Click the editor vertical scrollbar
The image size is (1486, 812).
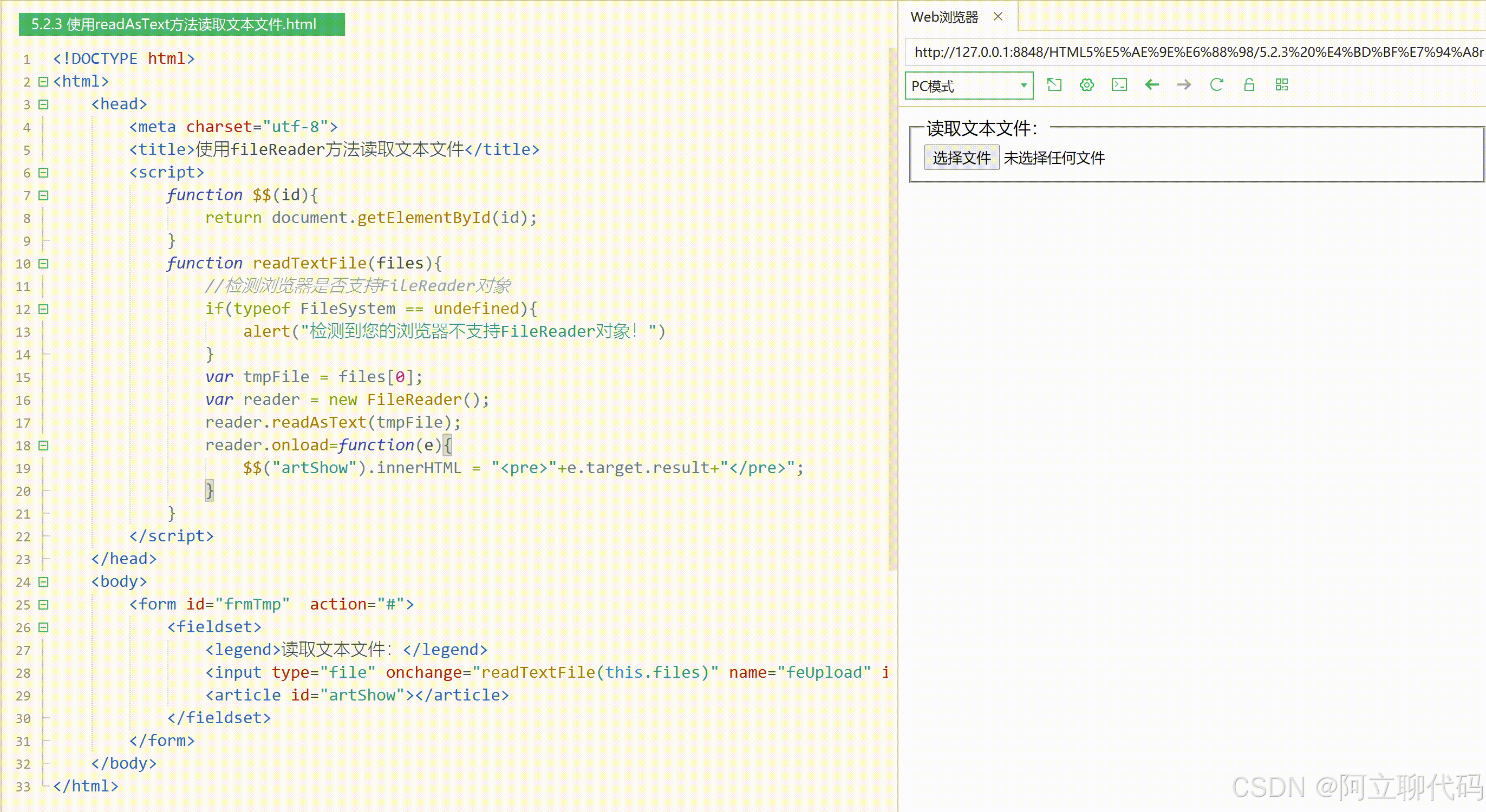892,309
